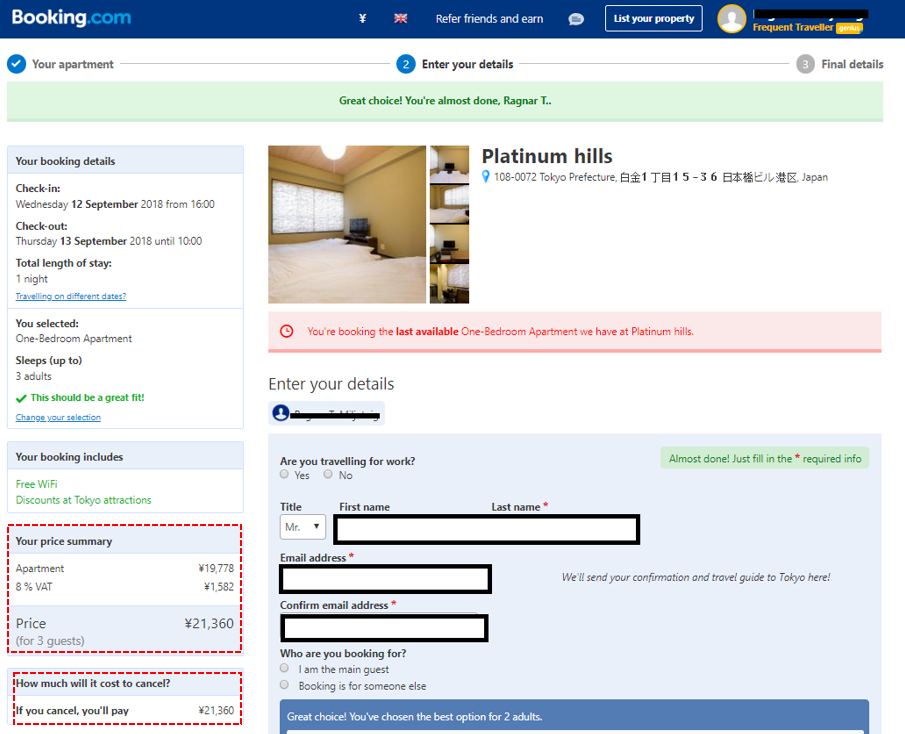Image resolution: width=905 pixels, height=734 pixels.
Task: Click the step 2 circle
Action: click(x=406, y=64)
